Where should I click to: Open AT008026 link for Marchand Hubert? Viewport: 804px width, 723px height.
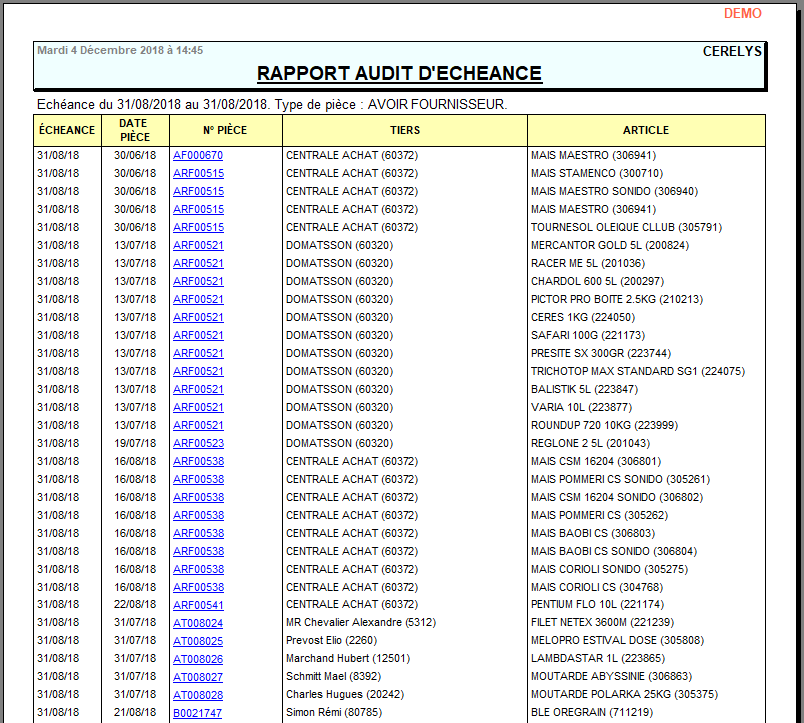click(x=198, y=659)
